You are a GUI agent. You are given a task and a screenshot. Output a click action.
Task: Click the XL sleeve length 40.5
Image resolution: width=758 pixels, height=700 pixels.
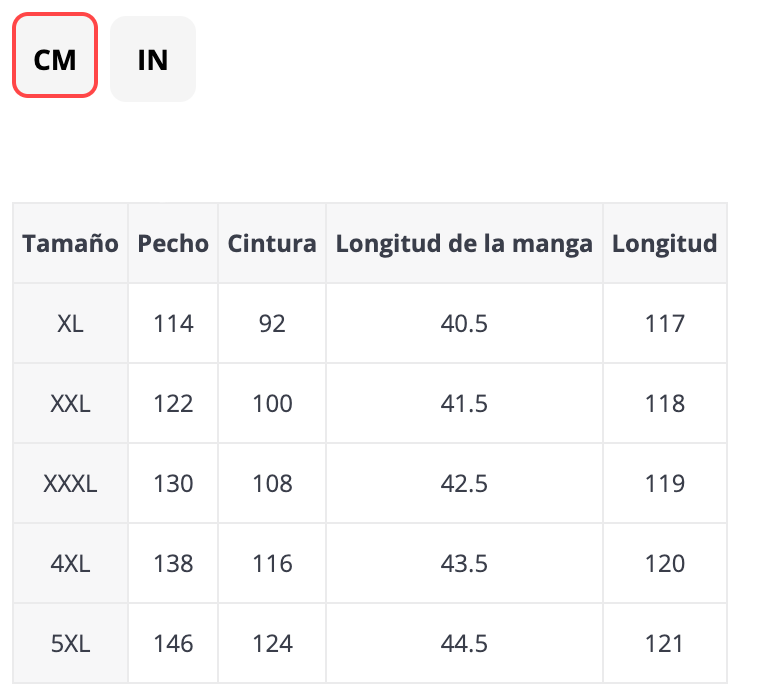(464, 324)
